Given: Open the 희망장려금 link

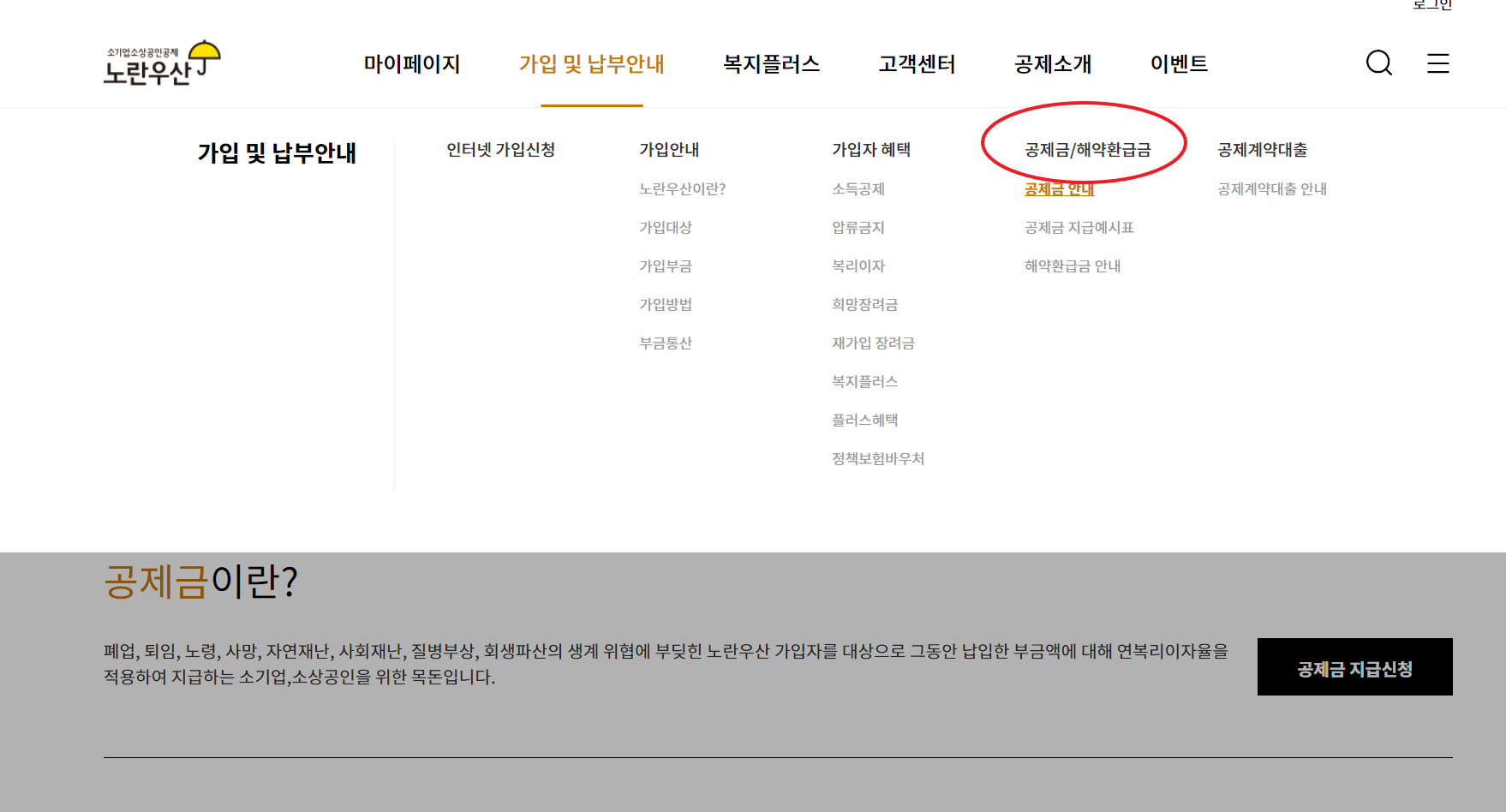Looking at the screenshot, I should pos(864,304).
